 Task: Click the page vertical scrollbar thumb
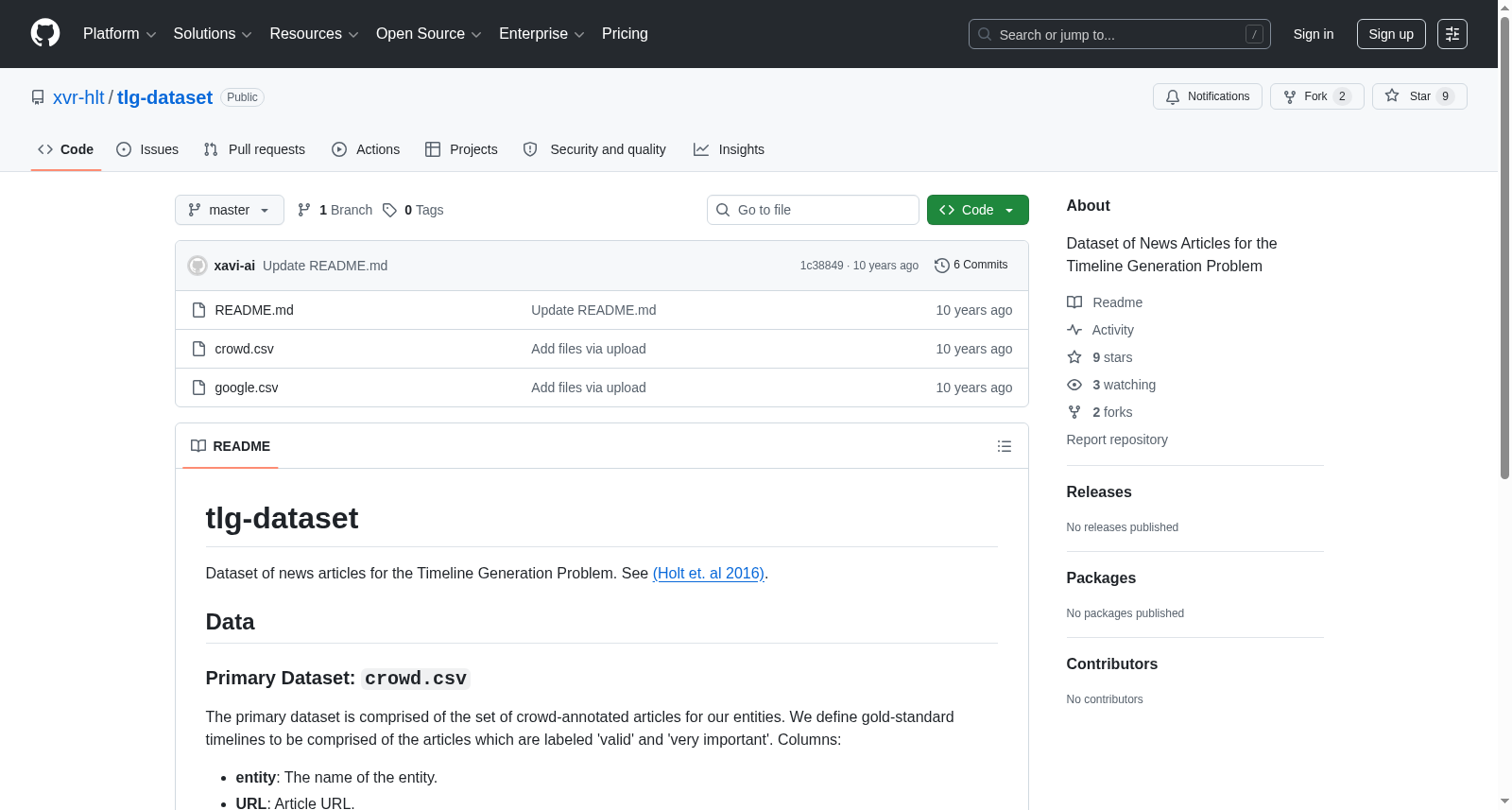(1504, 246)
